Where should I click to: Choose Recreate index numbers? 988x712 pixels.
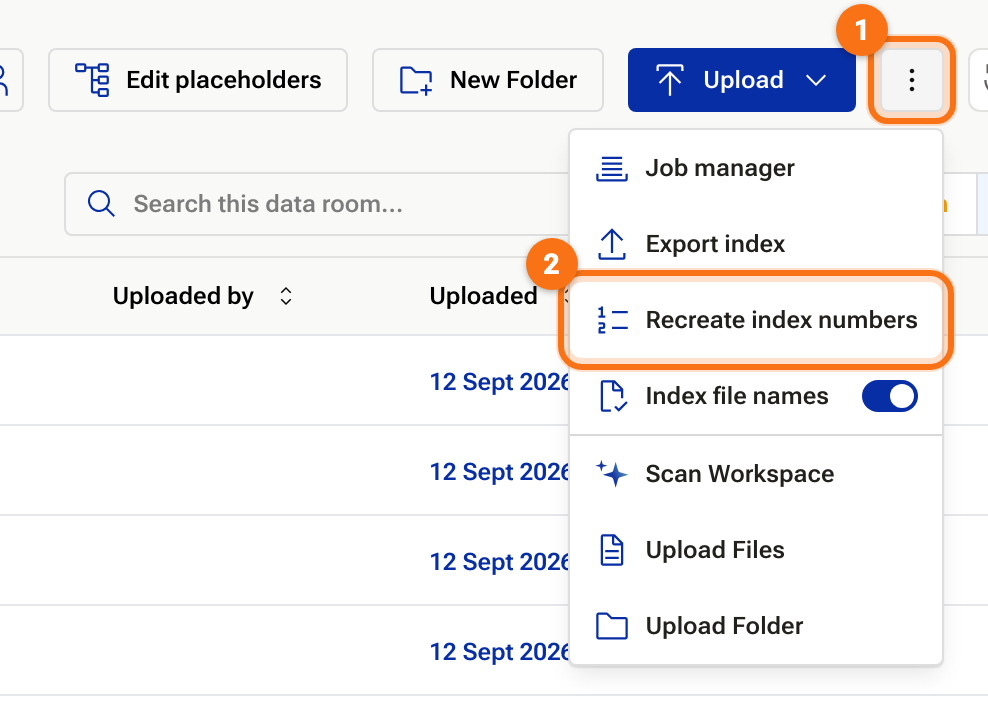(756, 320)
